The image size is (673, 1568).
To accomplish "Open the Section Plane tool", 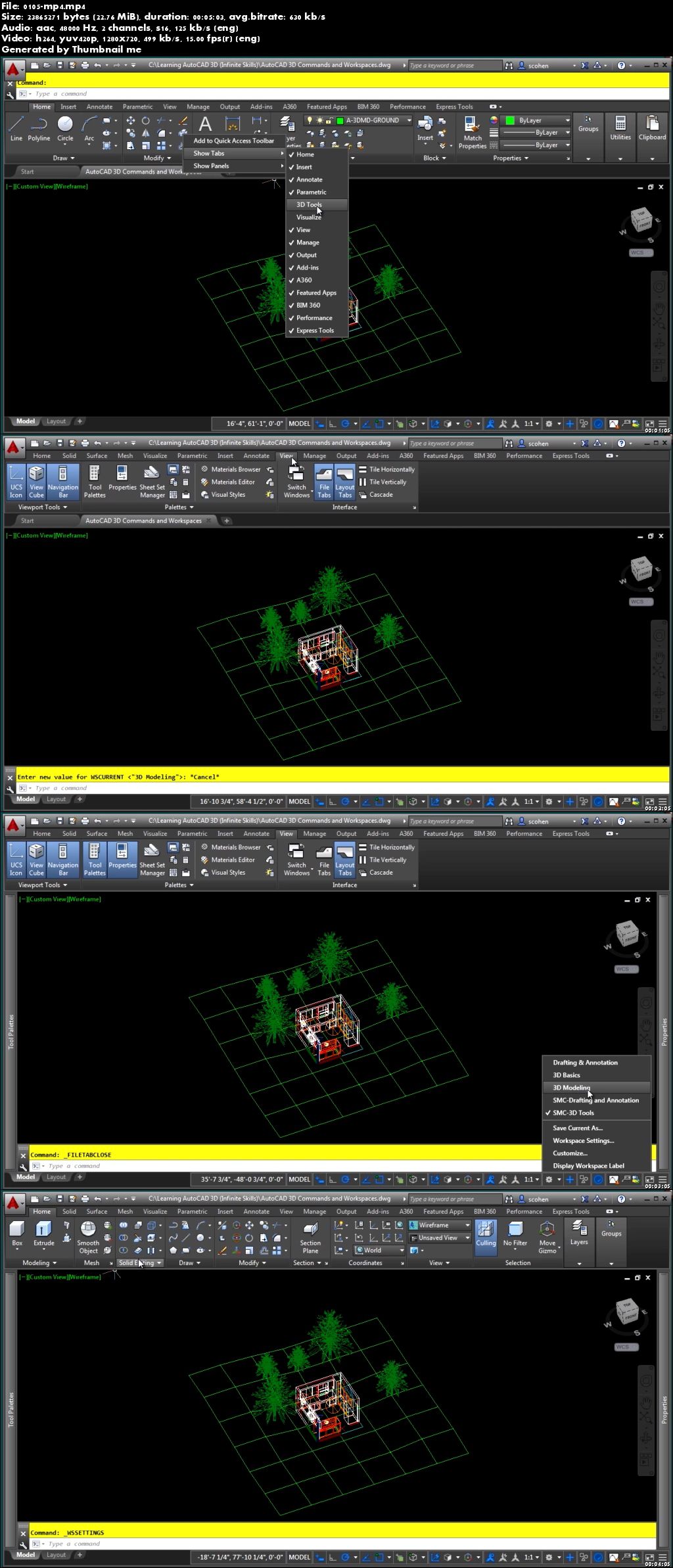I will click(x=310, y=1237).
